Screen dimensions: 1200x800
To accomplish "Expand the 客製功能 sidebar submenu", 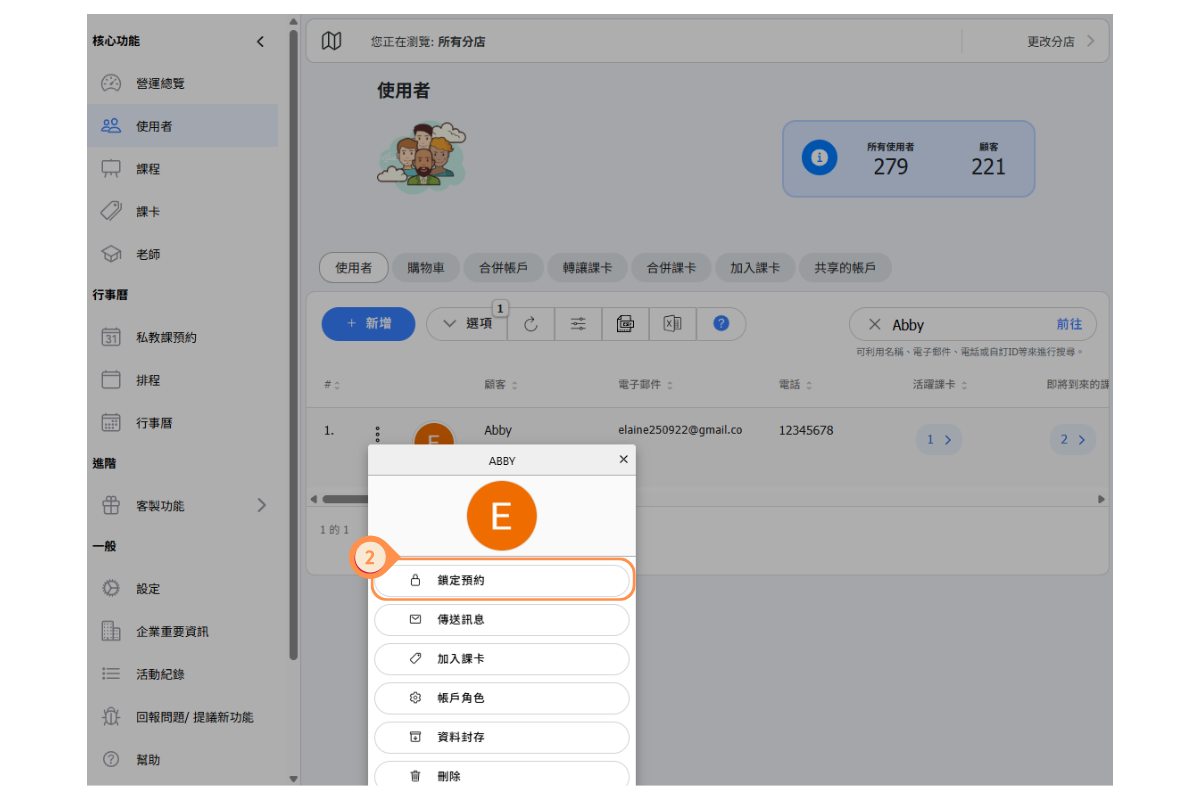I will click(x=261, y=505).
